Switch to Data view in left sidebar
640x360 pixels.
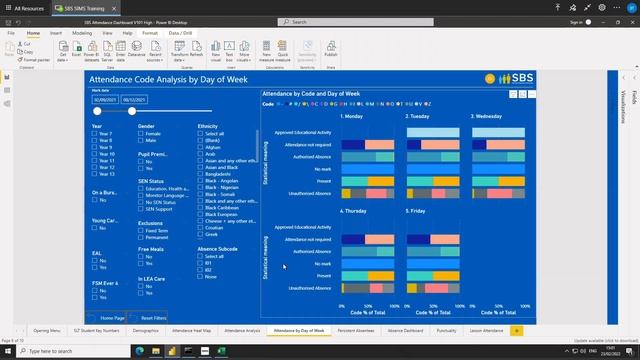(7, 90)
